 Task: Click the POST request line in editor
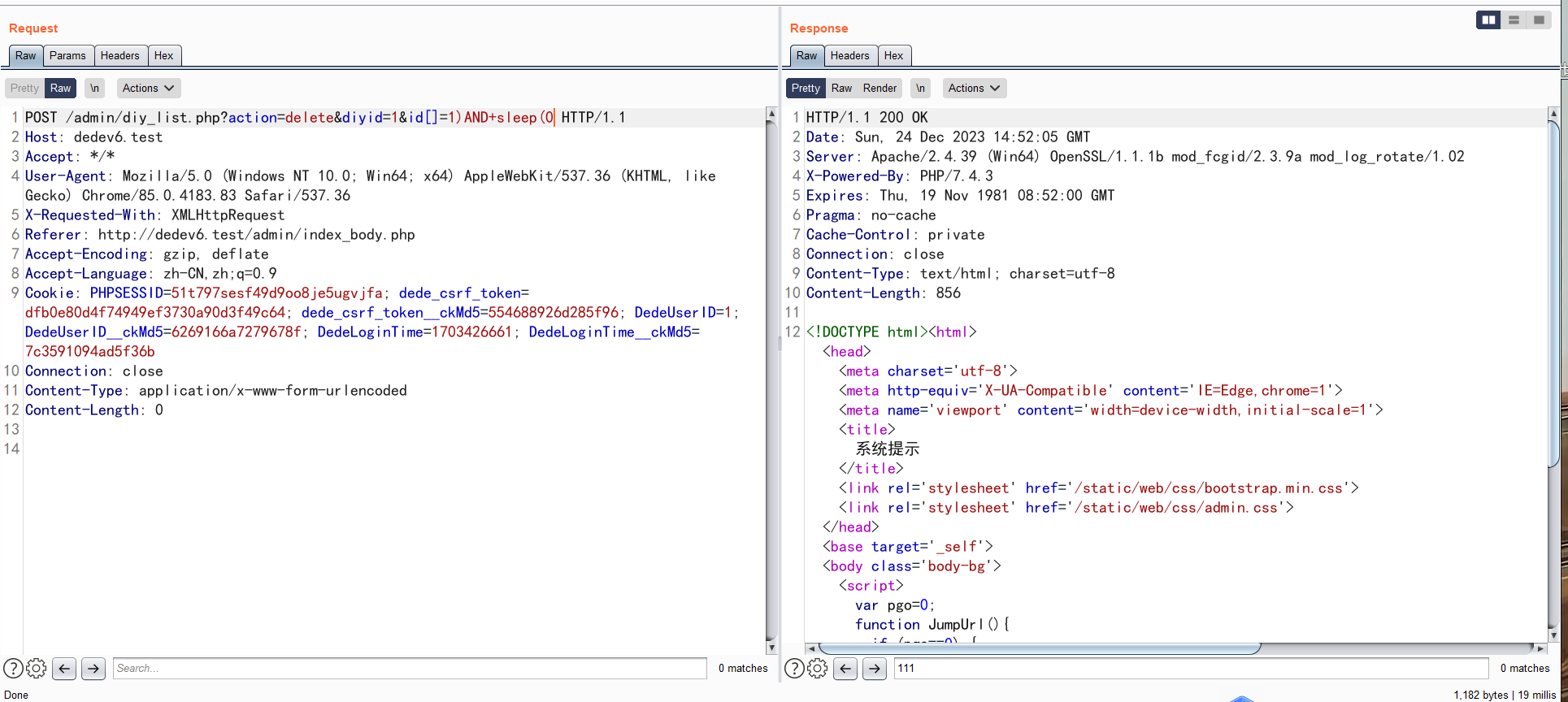coord(325,118)
